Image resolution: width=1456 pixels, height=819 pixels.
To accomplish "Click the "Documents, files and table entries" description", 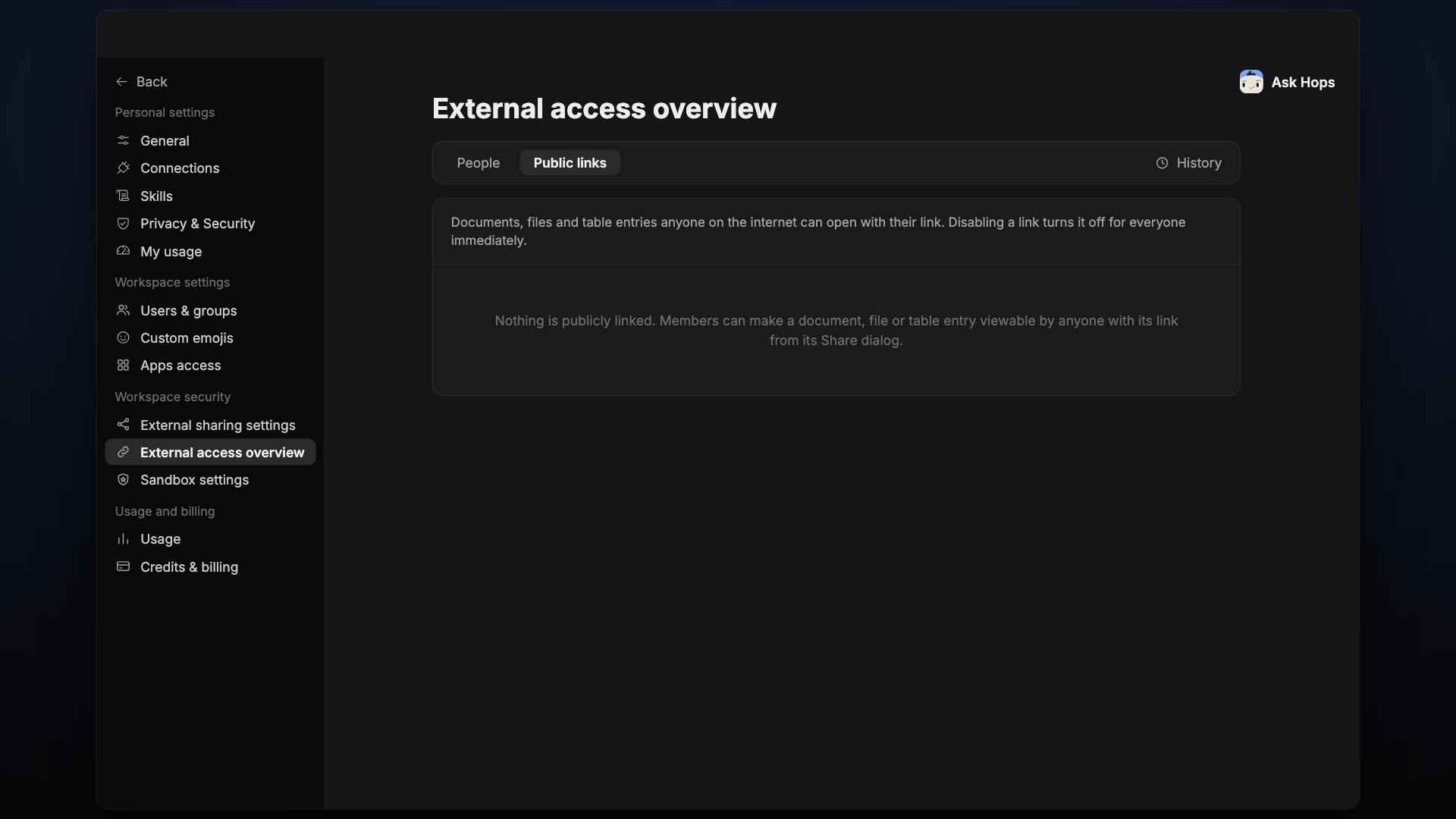I will tap(817, 231).
